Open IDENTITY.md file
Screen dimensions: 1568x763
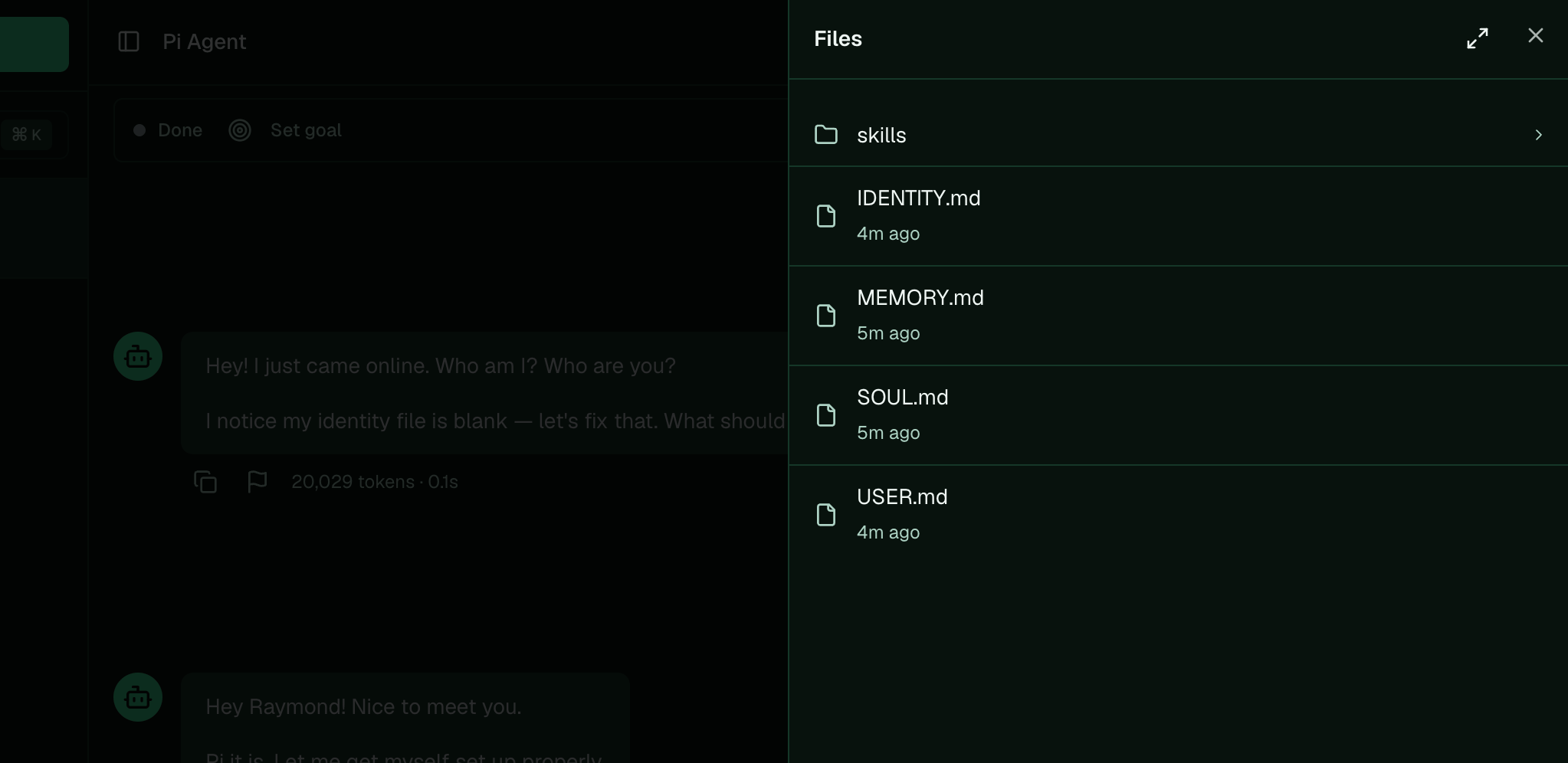coord(1178,216)
